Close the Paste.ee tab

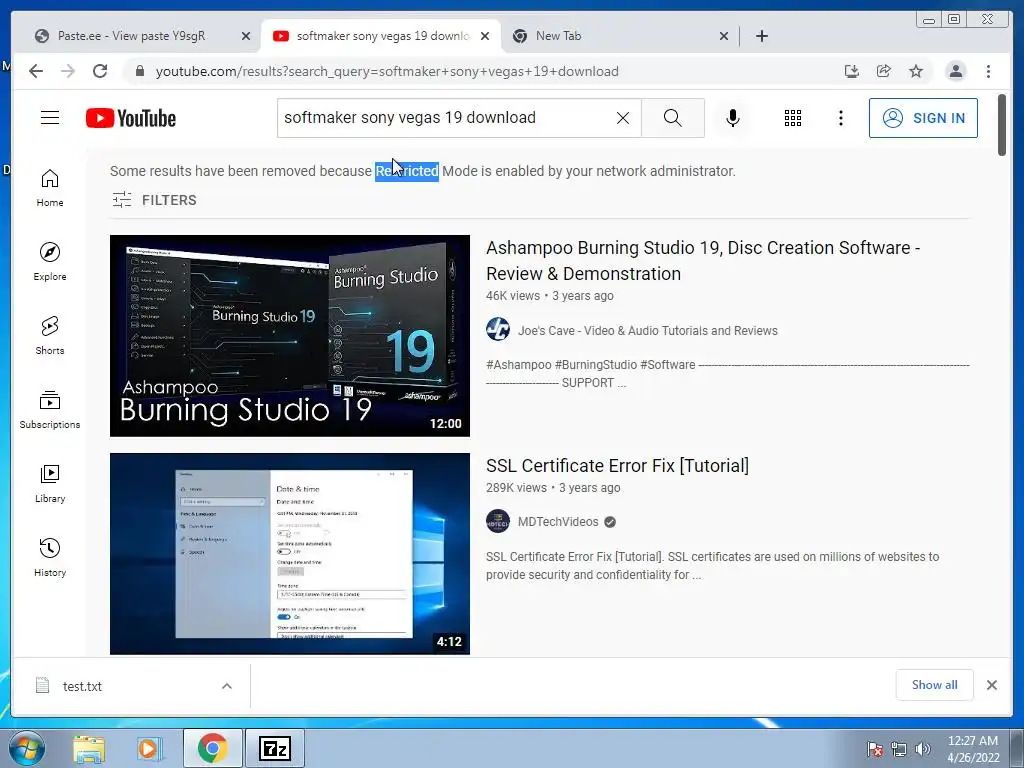pos(246,37)
